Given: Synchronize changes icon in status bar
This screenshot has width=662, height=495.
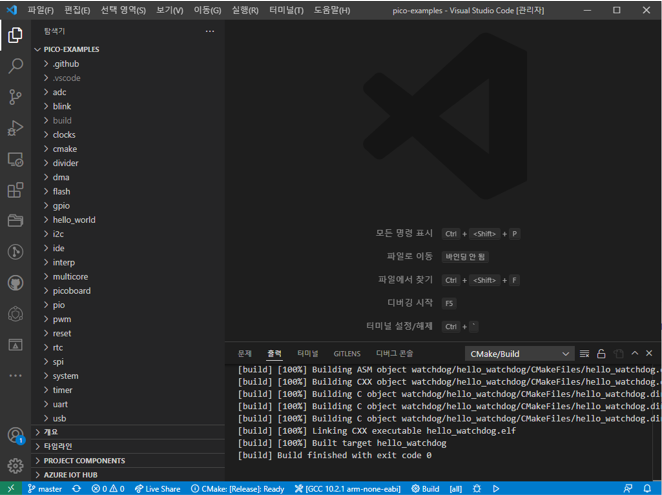Looking at the screenshot, I should point(76,489).
